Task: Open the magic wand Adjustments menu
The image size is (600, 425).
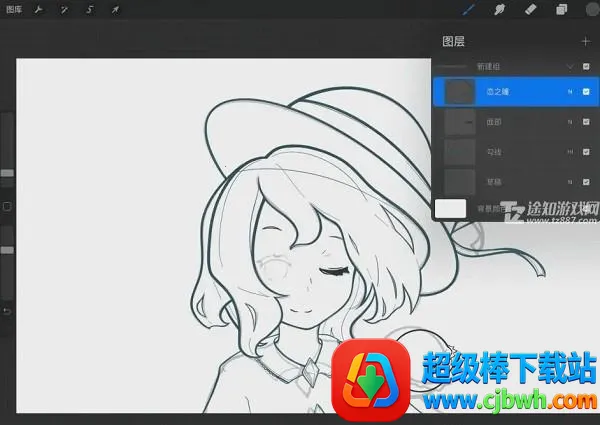Action: [x=64, y=10]
